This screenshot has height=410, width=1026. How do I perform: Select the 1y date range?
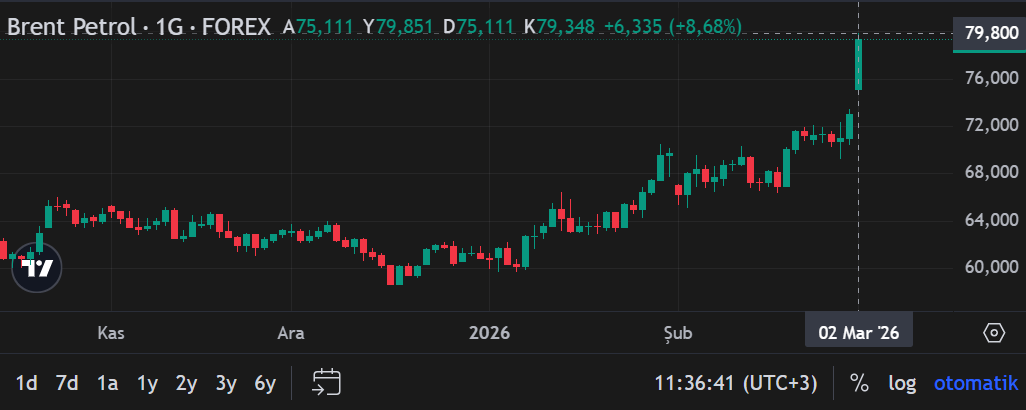click(147, 382)
